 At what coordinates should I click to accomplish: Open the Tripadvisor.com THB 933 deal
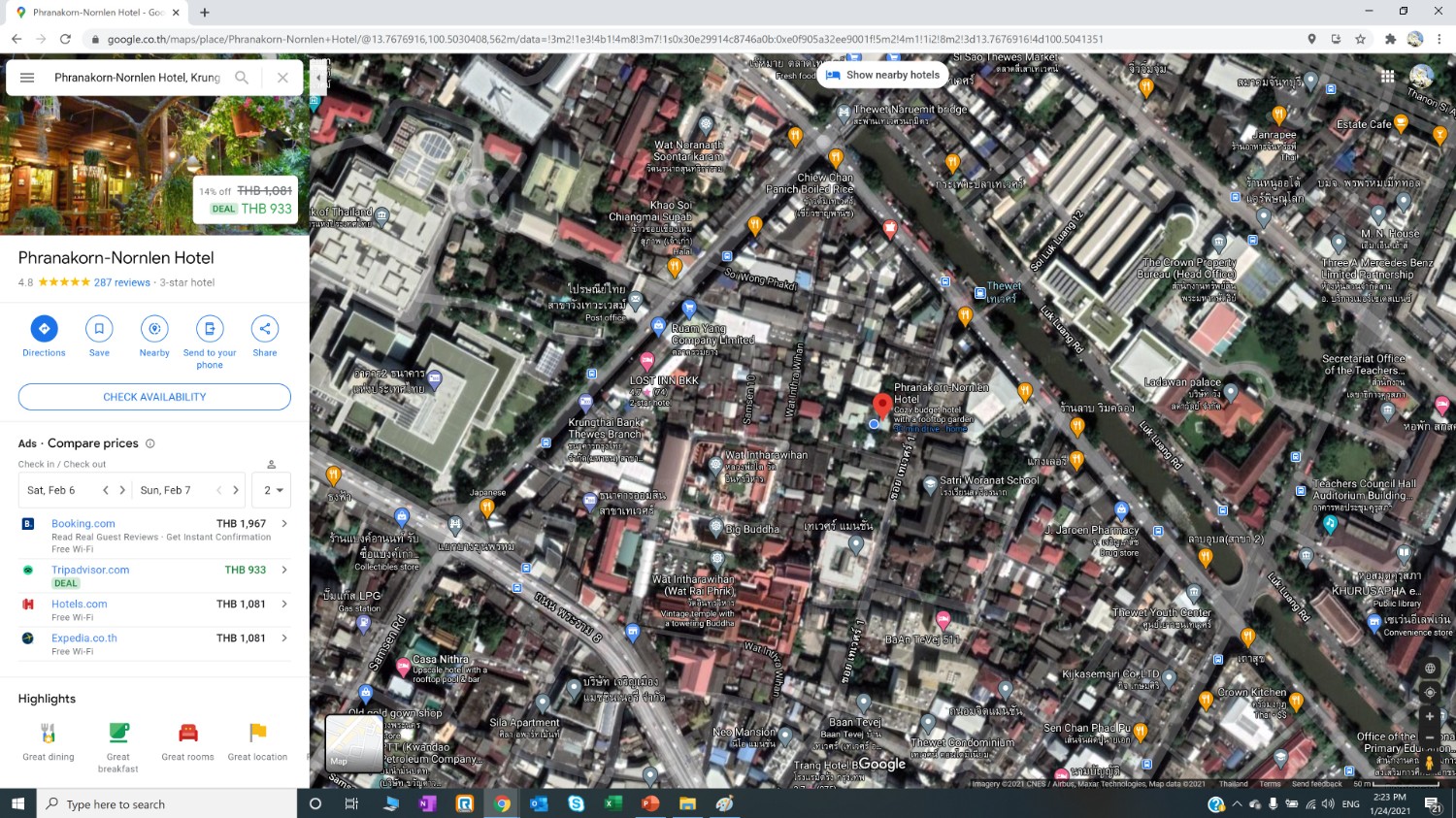tap(154, 575)
